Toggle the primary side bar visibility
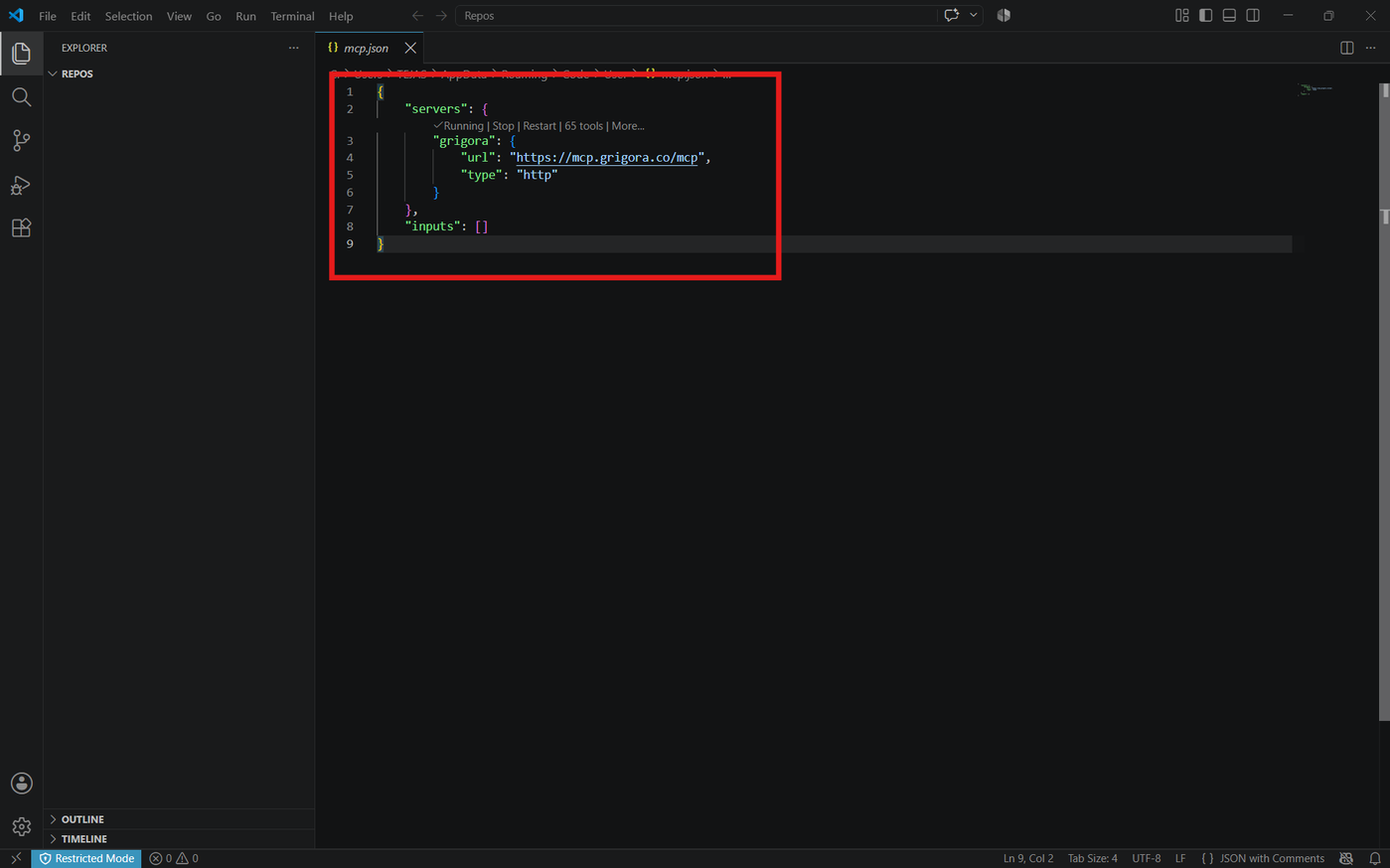The height and width of the screenshot is (868, 1390). tap(1205, 16)
